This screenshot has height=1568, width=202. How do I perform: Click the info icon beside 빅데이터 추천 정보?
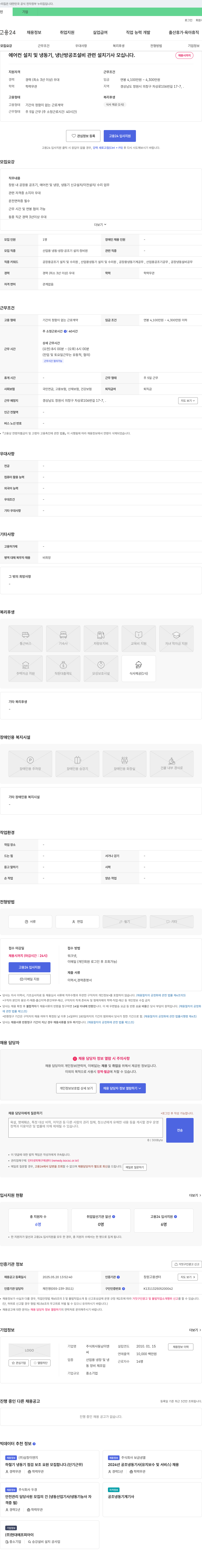pos(34,1444)
